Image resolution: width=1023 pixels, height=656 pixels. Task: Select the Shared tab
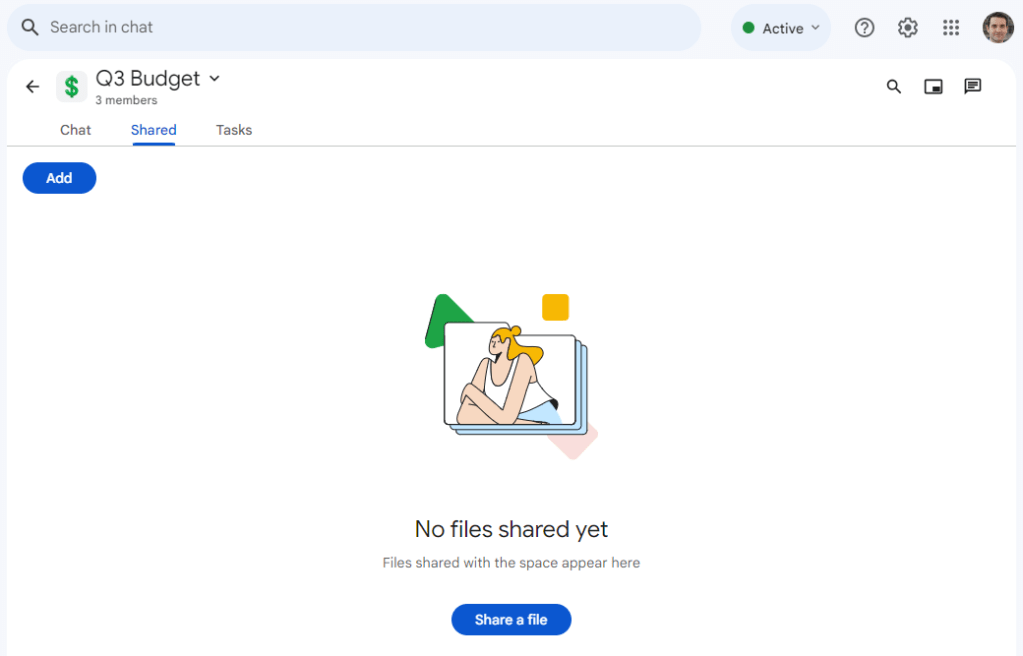click(153, 130)
